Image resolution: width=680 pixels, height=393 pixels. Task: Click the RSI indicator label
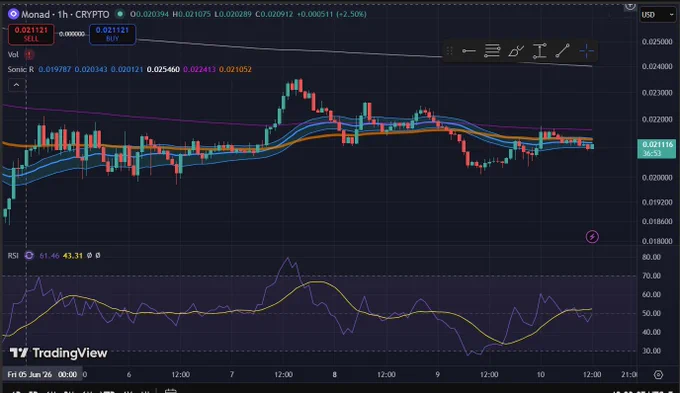(x=13, y=255)
